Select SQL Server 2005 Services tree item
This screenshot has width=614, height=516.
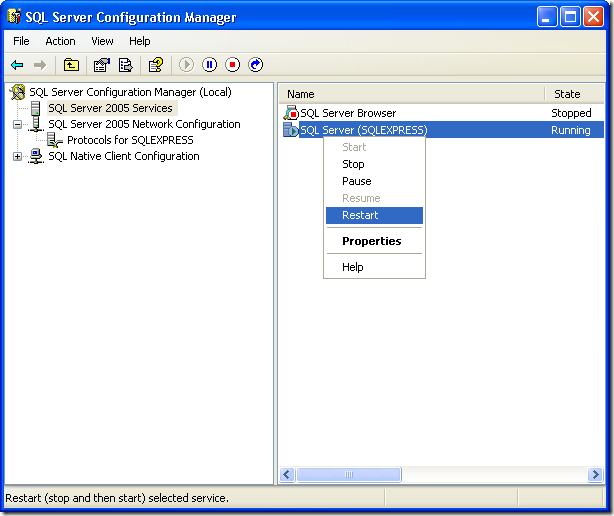tap(110, 108)
